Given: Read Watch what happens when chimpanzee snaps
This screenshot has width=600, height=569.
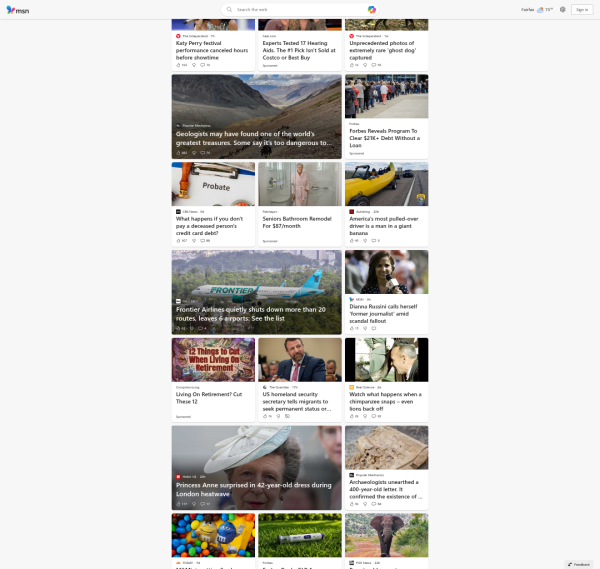Looking at the screenshot, I should (385, 401).
